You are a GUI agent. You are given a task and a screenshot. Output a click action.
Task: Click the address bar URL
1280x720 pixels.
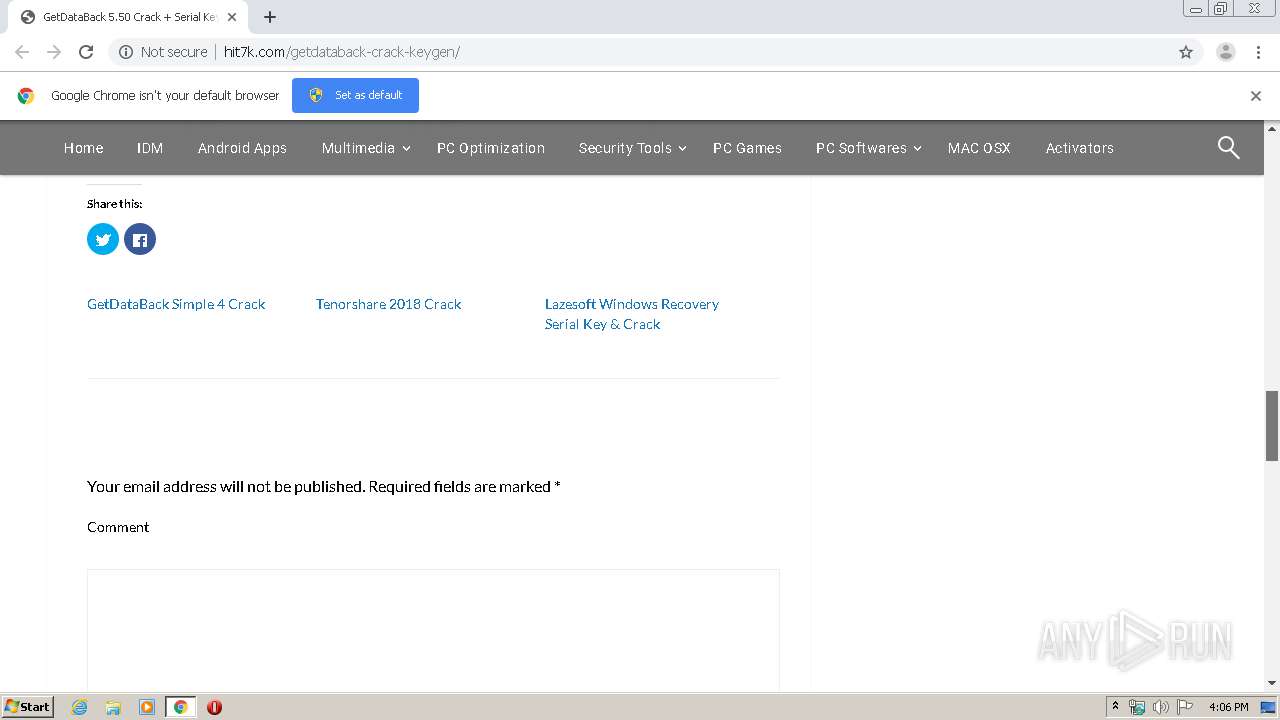tap(342, 52)
